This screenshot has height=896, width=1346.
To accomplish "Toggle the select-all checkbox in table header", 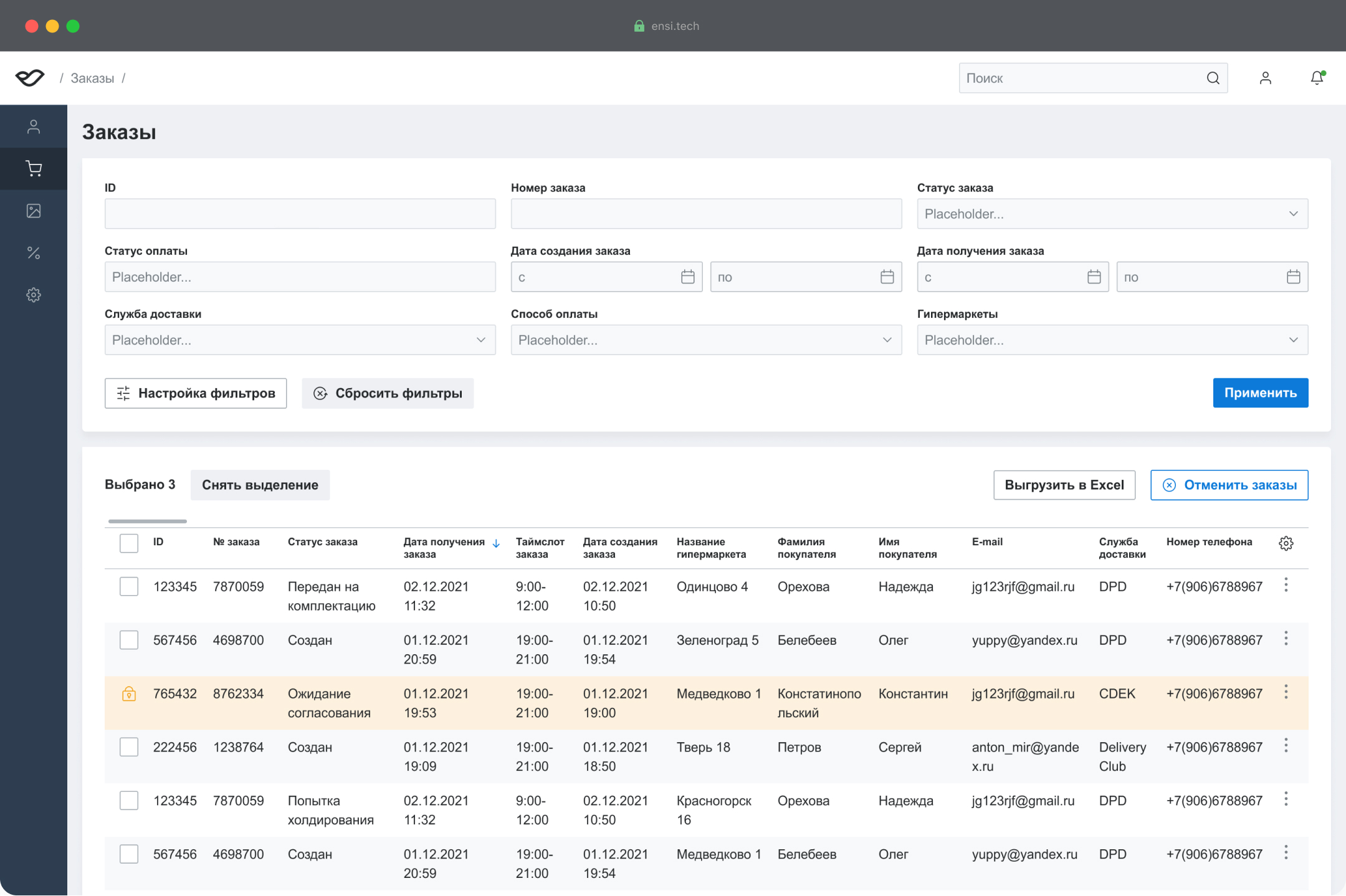I will [129, 543].
